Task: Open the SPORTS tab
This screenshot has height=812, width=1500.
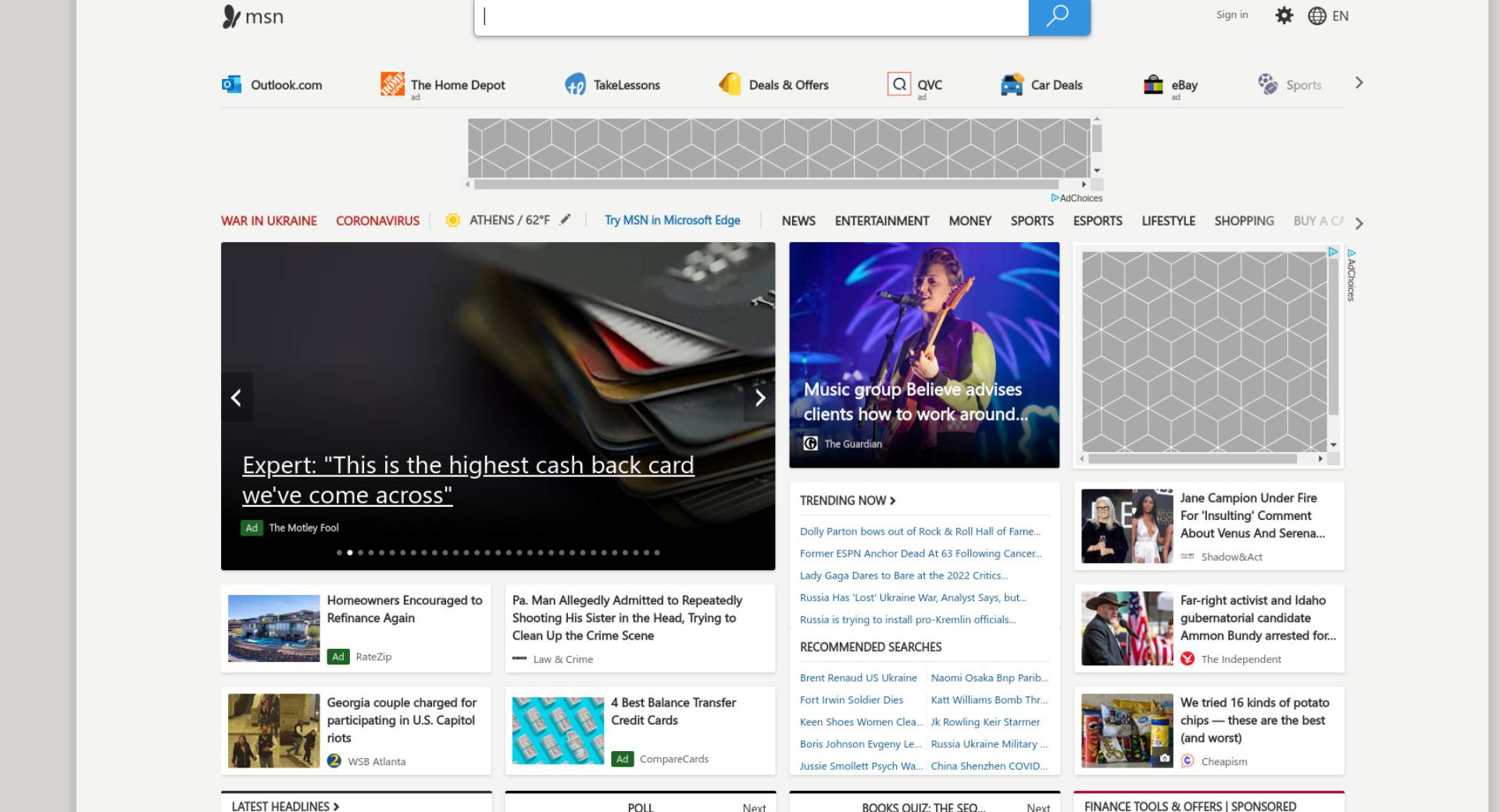Action: [x=1032, y=221]
